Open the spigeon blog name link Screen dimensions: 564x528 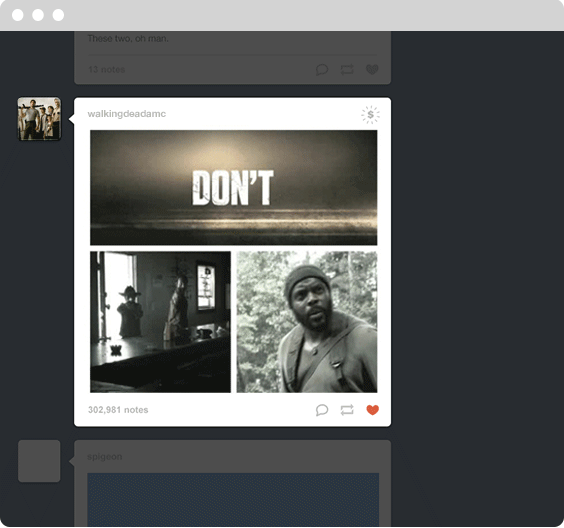(105, 456)
